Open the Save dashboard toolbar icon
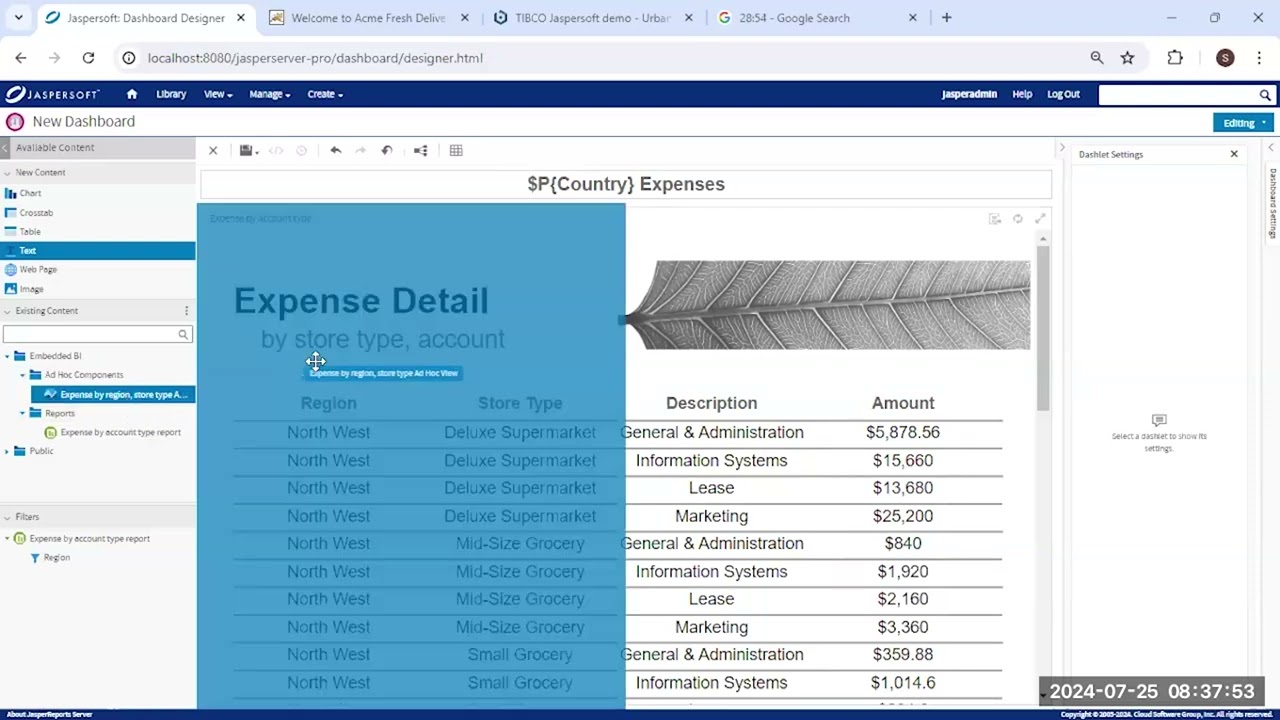This screenshot has width=1280, height=720. point(247,150)
